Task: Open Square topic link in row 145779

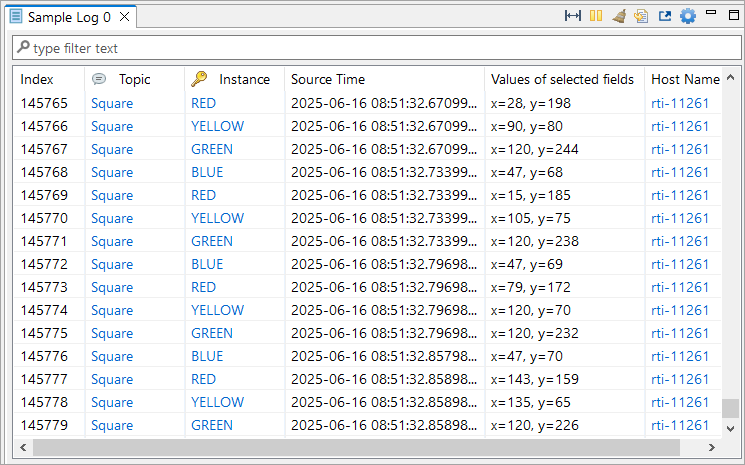Action: [112, 425]
